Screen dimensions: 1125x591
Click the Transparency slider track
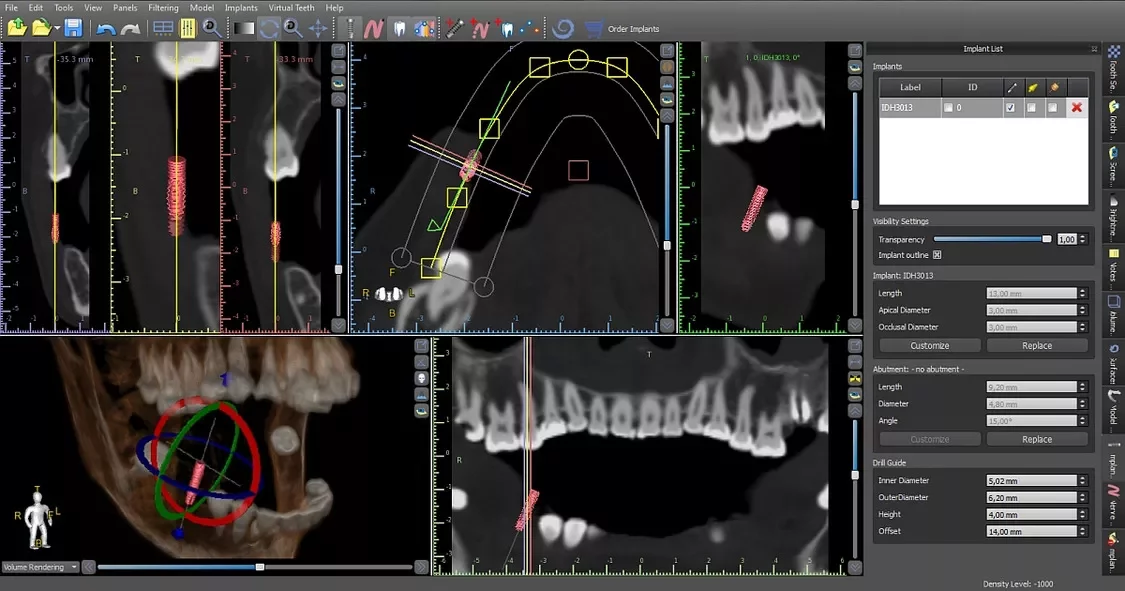tap(990, 239)
